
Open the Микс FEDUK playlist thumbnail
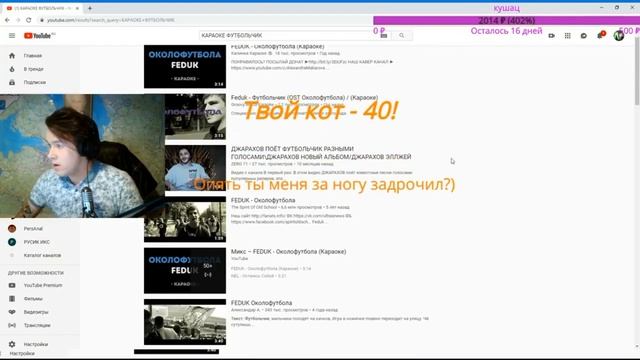pos(185,271)
